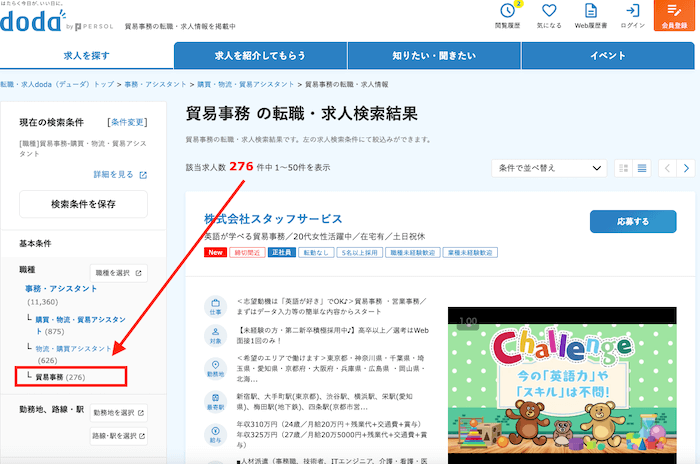This screenshot has height=464, width=700.
Task: Open 購買・物流・貿易アシスタント (875) sidebar item
Action: (80, 325)
